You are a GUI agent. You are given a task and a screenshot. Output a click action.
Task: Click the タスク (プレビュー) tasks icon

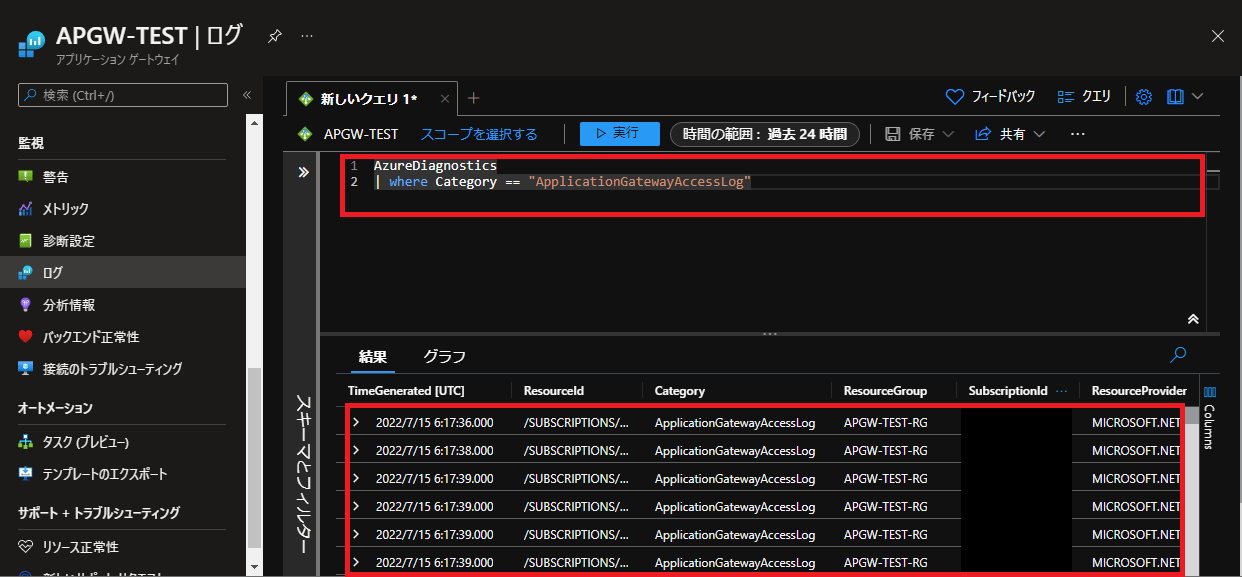pyautogui.click(x=26, y=442)
